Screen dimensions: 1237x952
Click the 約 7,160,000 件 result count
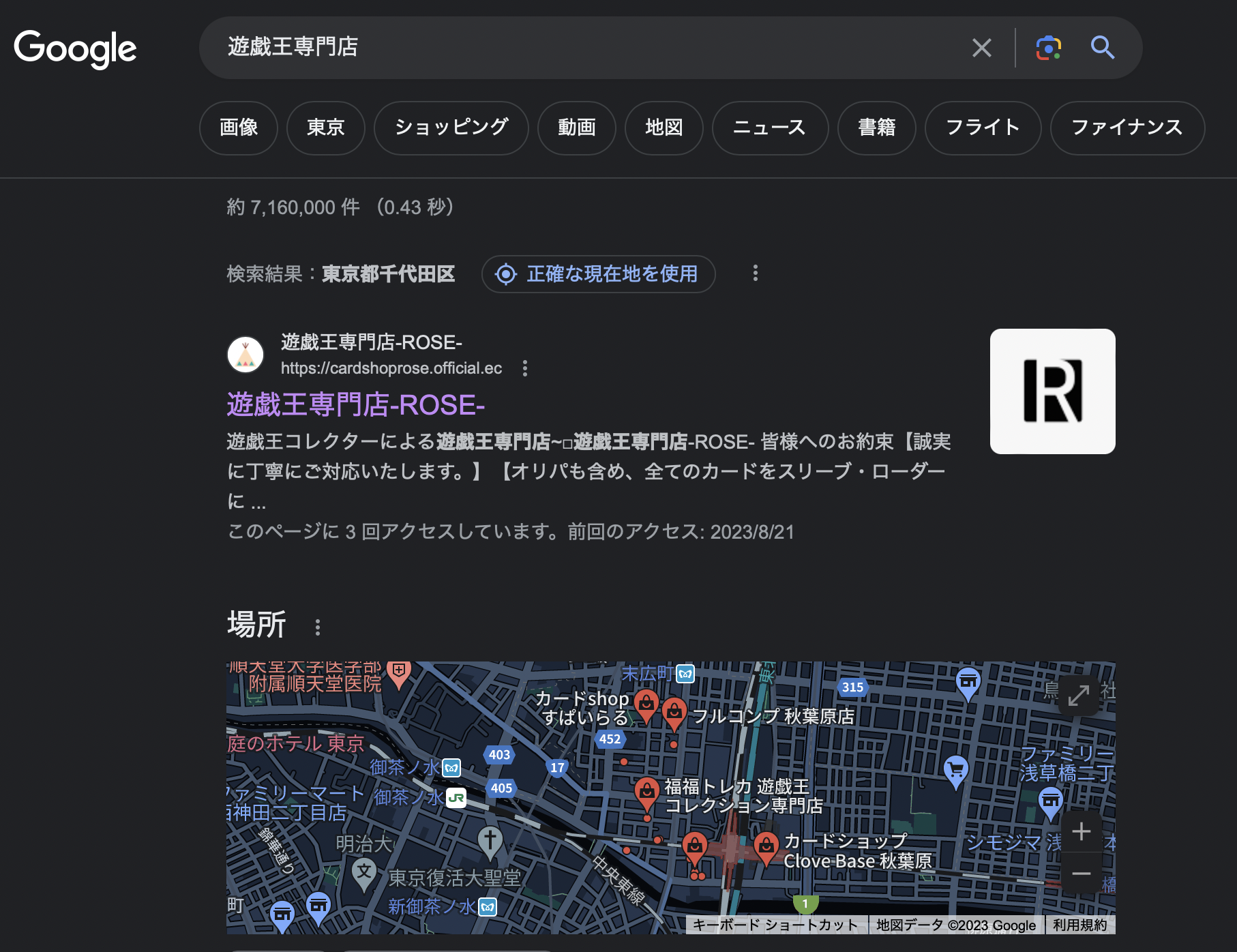click(293, 207)
